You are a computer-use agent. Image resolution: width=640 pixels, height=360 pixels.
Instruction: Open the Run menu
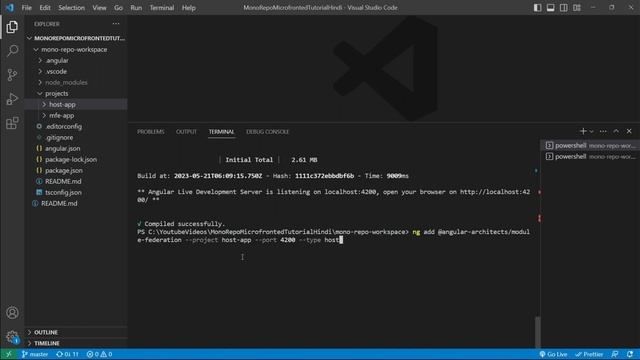pyautogui.click(x=136, y=8)
